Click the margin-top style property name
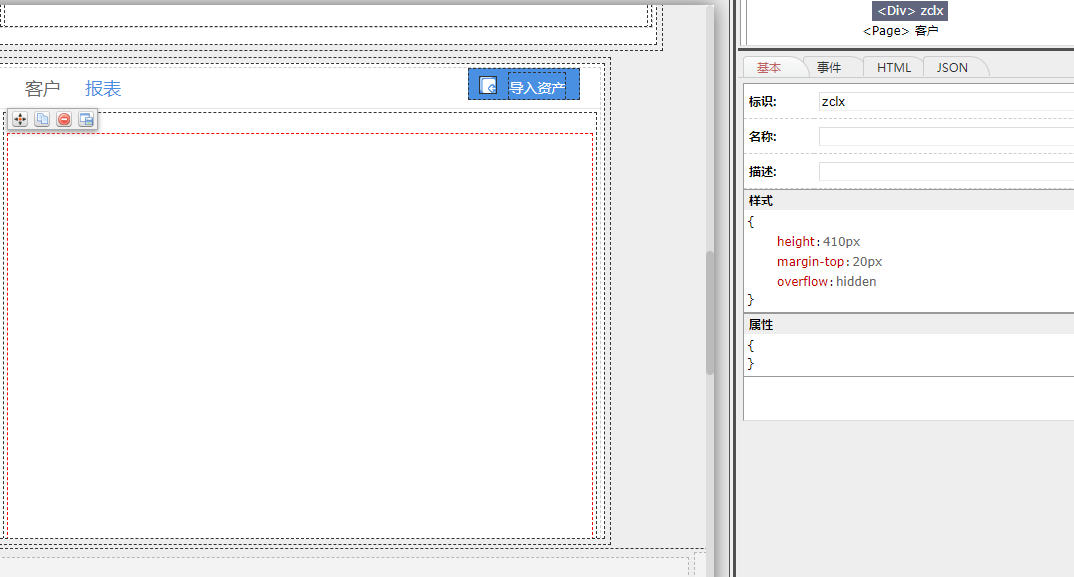 click(x=810, y=261)
